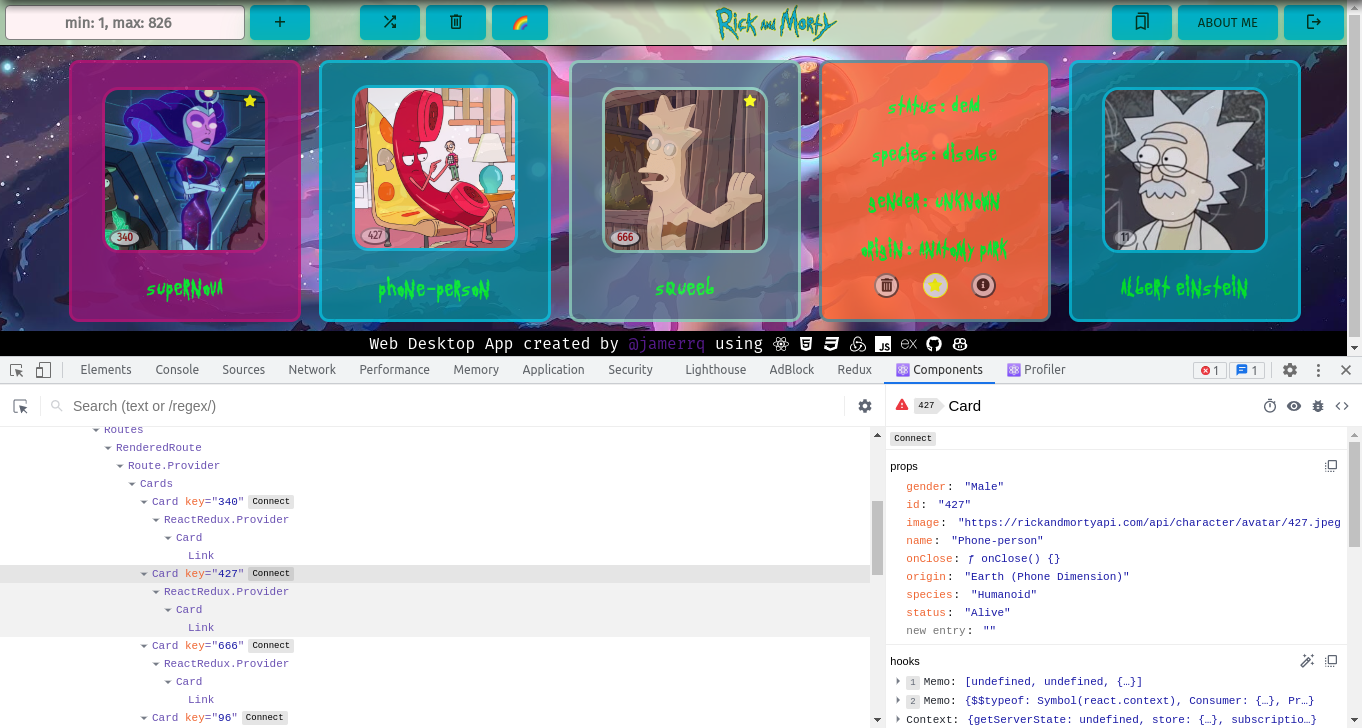This screenshot has height=728, width=1362.
Task: Toggle the device toolbar icon in DevTools
Action: point(43,370)
